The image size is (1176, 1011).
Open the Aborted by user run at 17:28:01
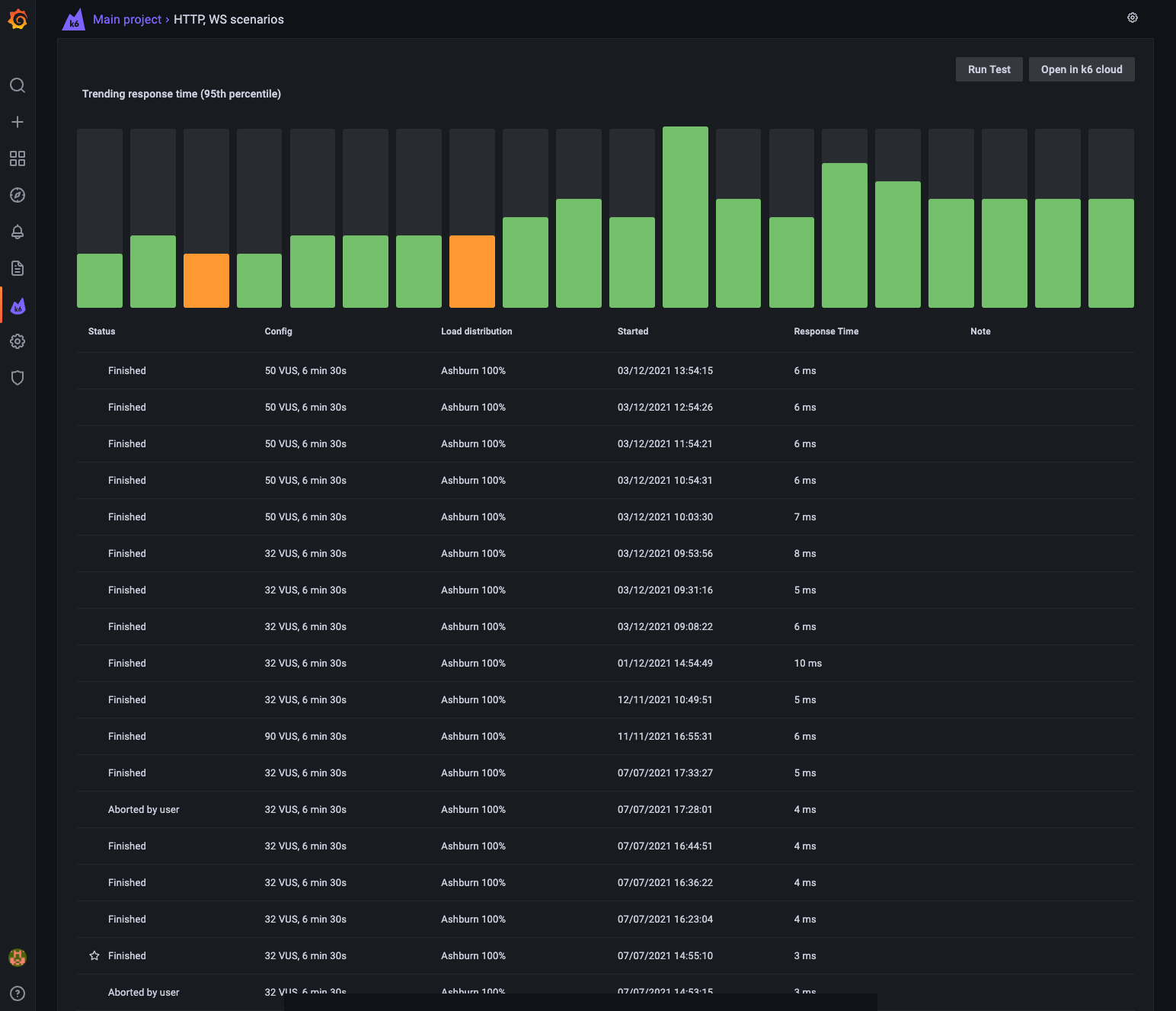pos(606,810)
